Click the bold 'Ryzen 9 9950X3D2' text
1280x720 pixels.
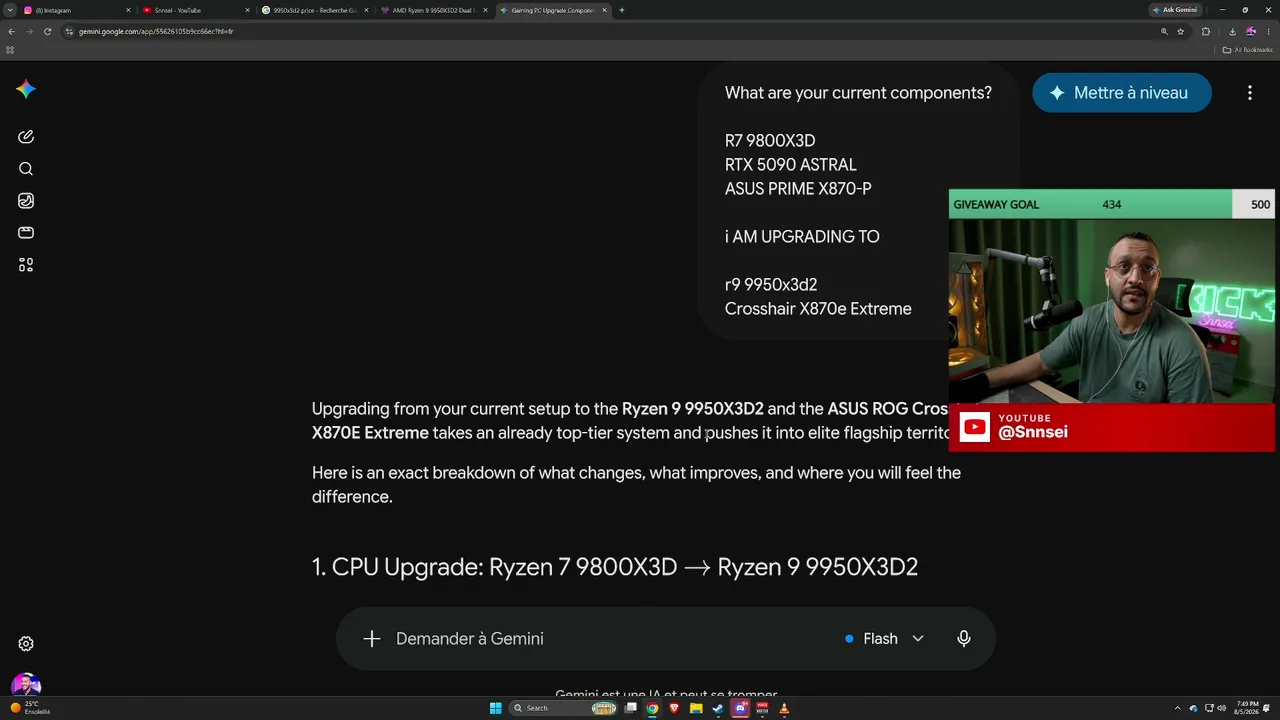693,409
